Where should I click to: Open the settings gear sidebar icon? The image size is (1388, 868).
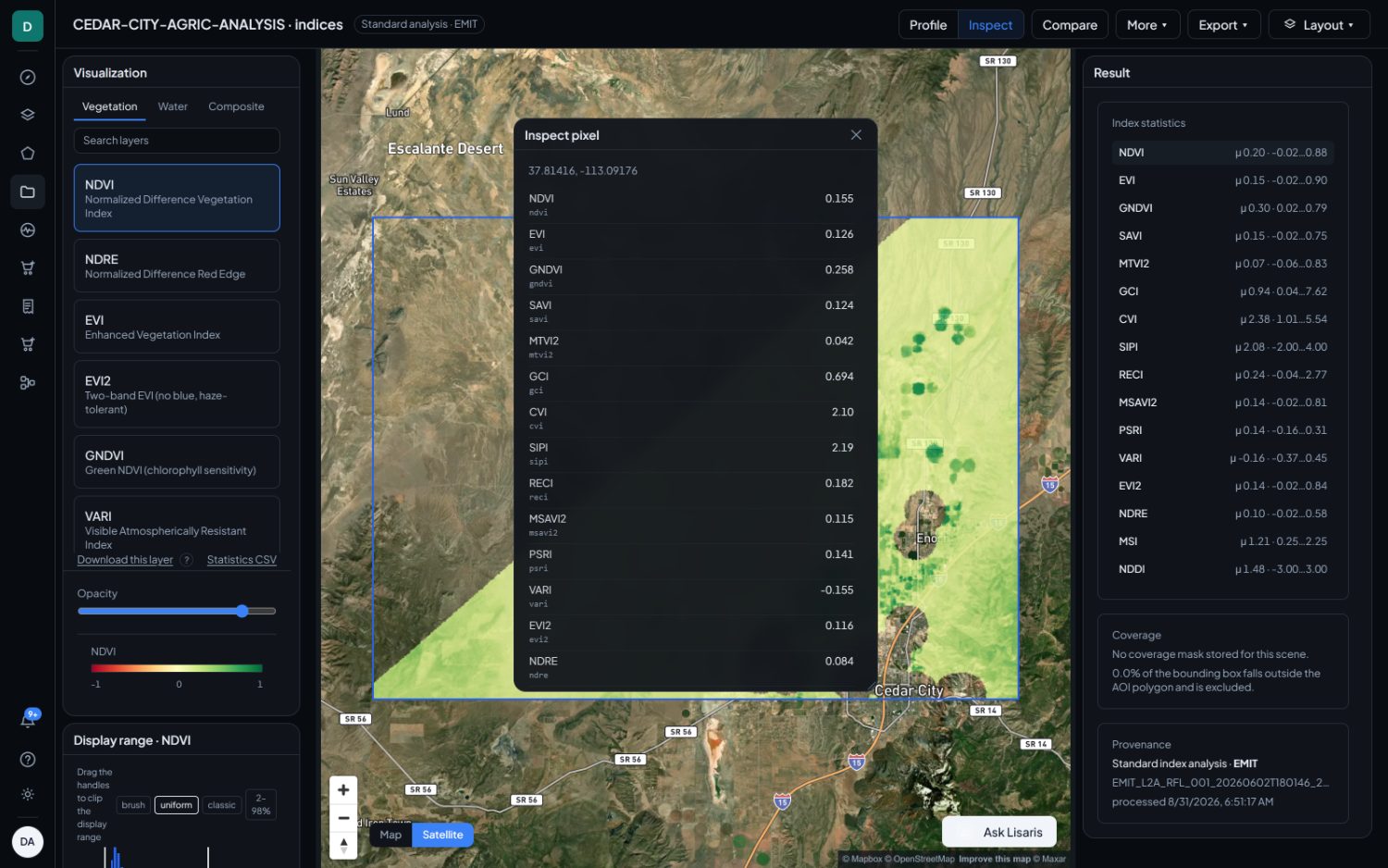(x=28, y=794)
